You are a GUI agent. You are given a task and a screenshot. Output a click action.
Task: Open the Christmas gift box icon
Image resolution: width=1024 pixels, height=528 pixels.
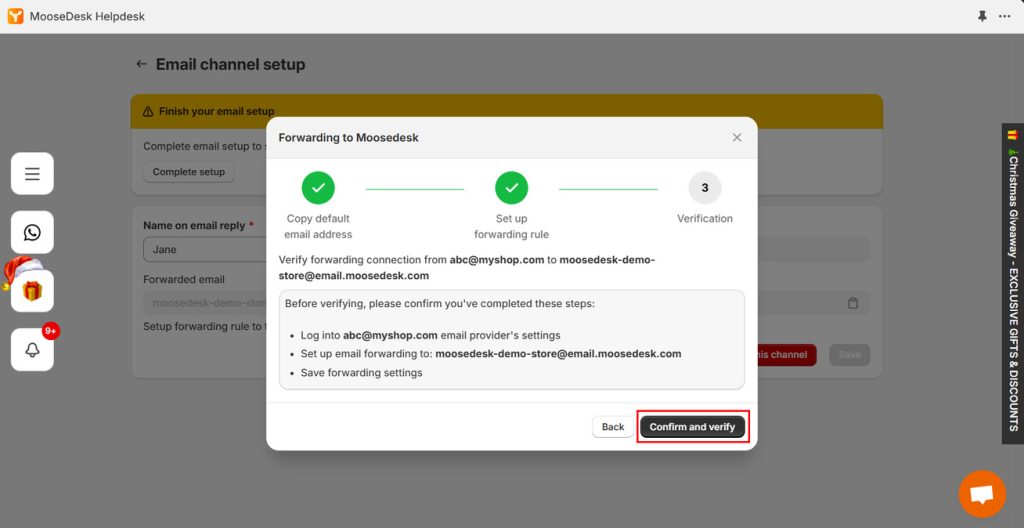click(32, 291)
